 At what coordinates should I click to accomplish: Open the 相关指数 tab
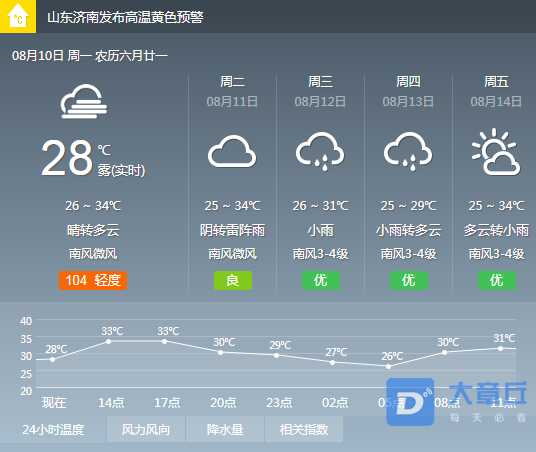coord(304,429)
